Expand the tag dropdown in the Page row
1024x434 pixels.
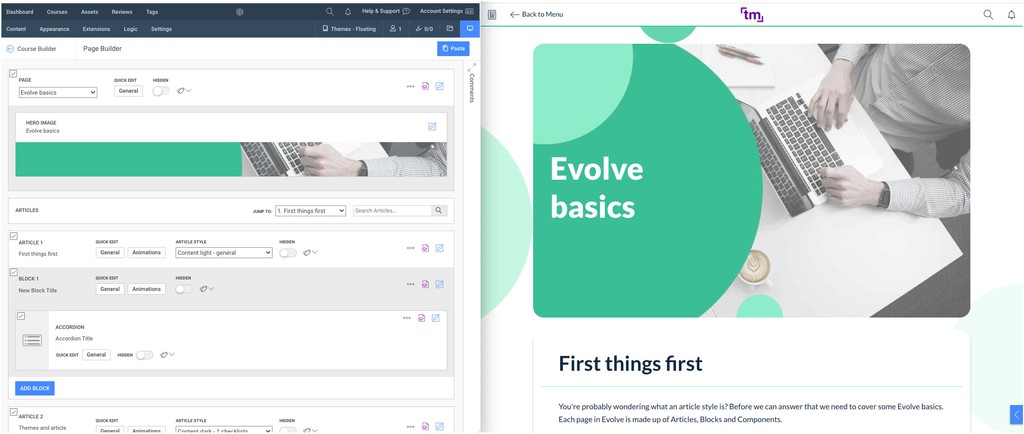(184, 91)
